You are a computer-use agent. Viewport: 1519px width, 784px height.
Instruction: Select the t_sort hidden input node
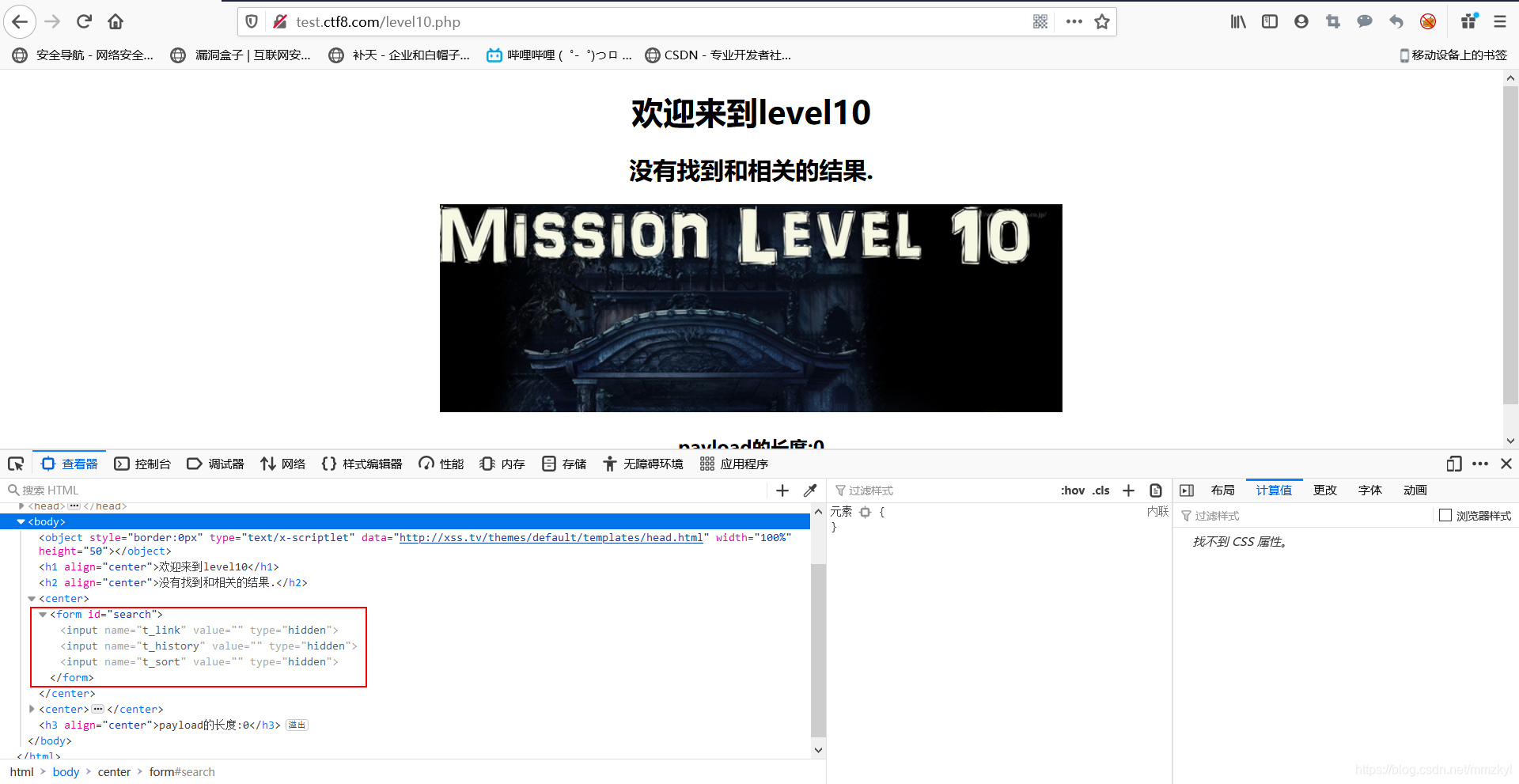tap(199, 662)
